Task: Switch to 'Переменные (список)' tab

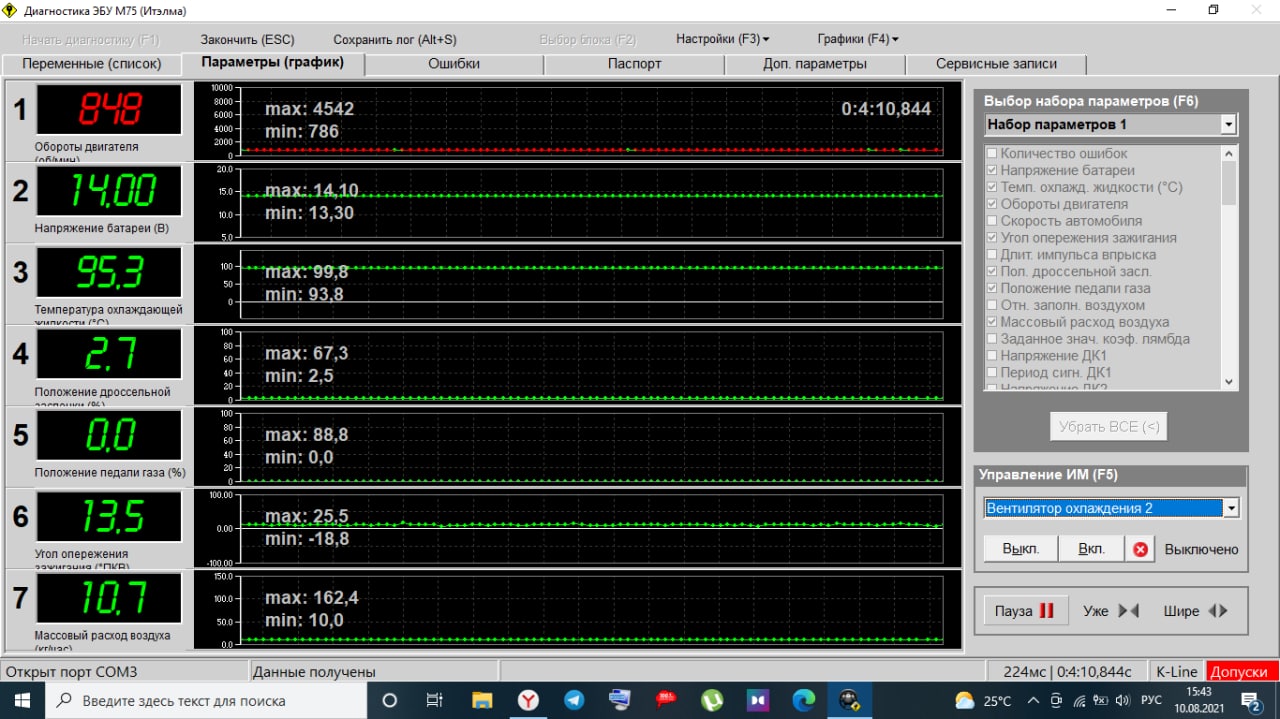Action: point(91,64)
